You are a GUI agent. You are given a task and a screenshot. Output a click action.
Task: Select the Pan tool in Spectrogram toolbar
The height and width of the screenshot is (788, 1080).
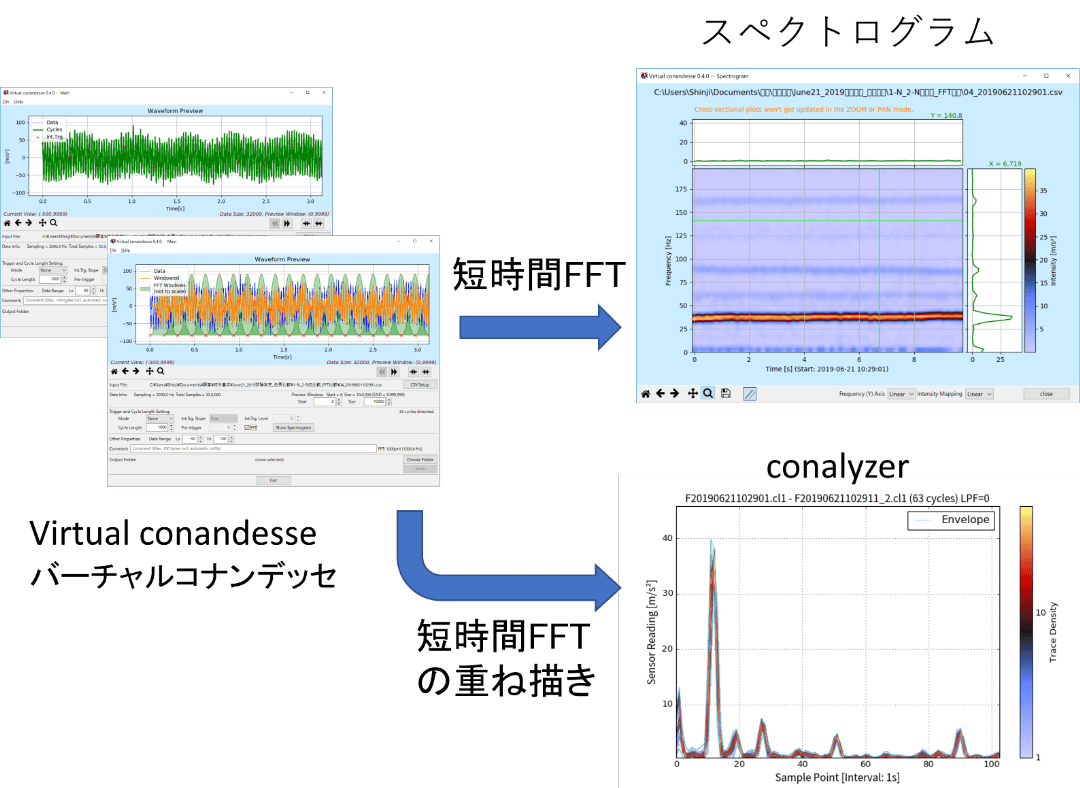tap(693, 393)
